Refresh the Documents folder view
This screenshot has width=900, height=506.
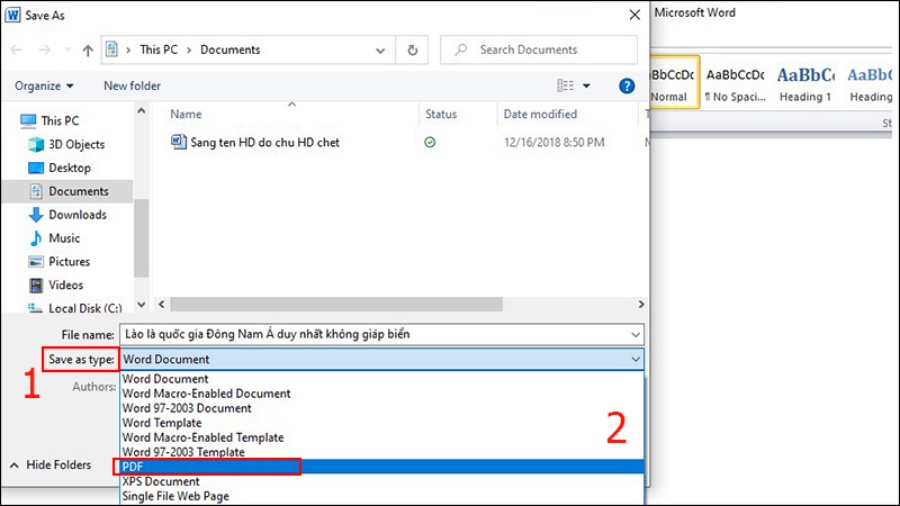[412, 50]
